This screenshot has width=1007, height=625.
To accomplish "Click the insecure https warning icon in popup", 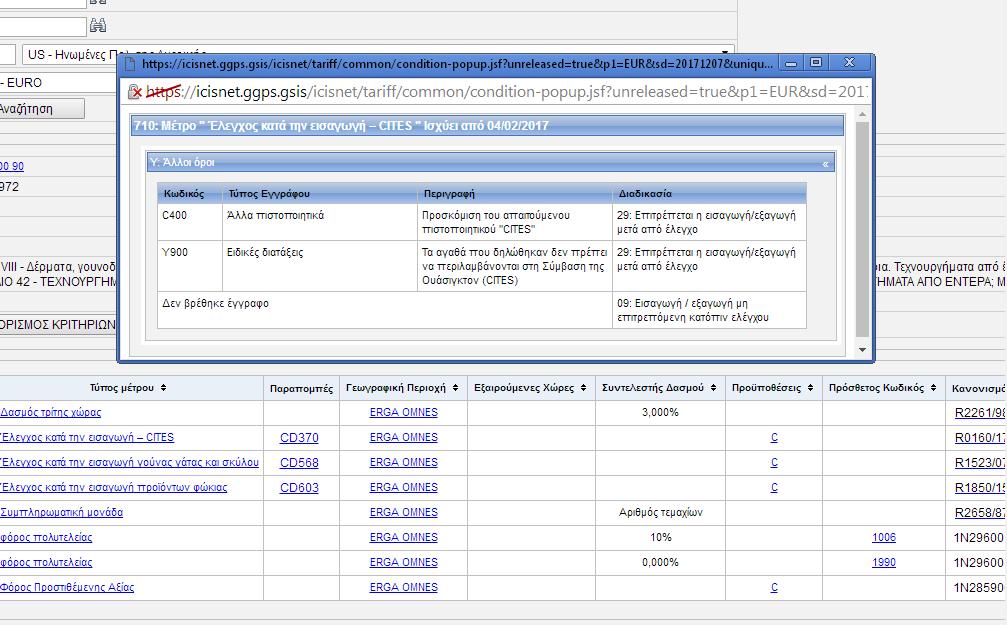I will 135,92.
